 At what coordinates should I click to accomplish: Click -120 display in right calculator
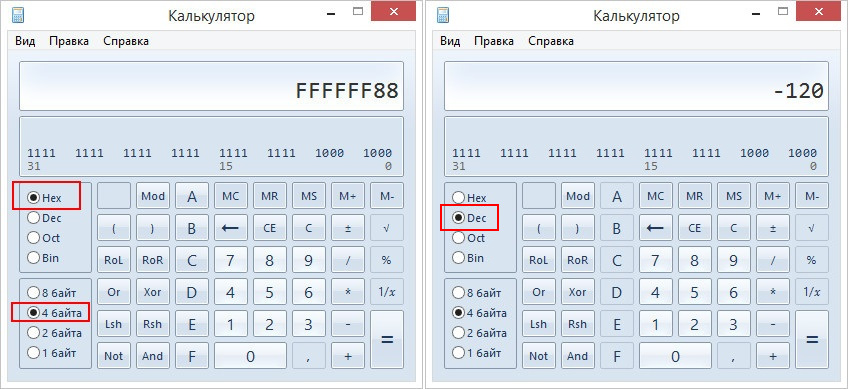pyautogui.click(x=637, y=86)
